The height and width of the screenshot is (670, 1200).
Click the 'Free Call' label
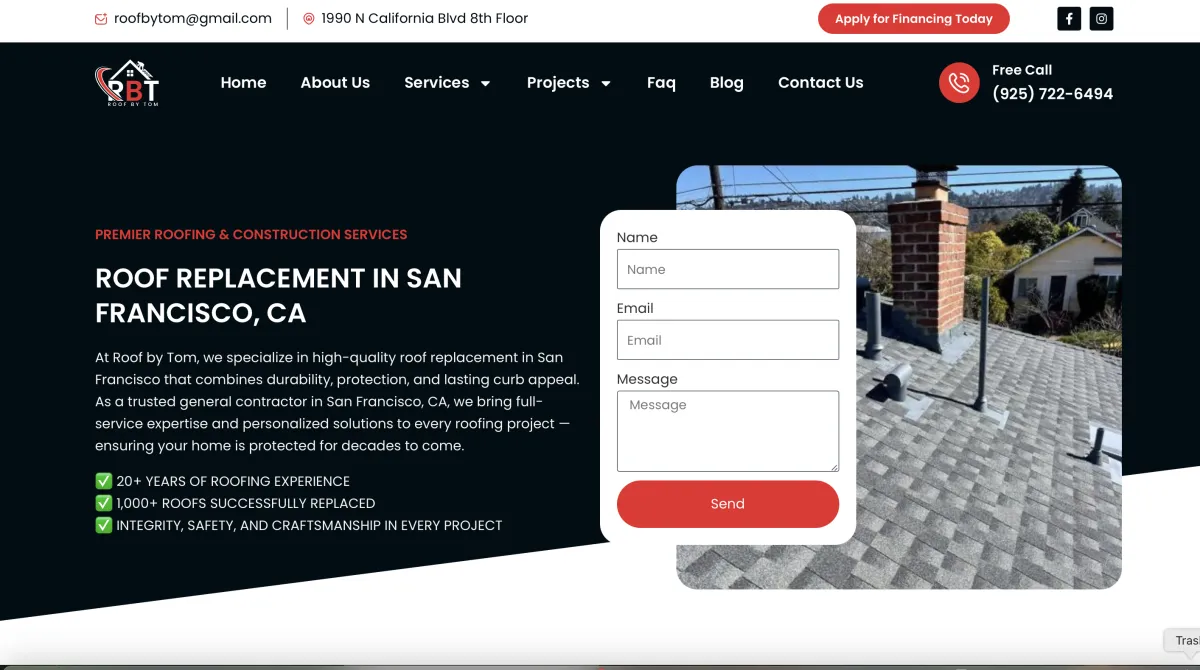click(x=1022, y=70)
